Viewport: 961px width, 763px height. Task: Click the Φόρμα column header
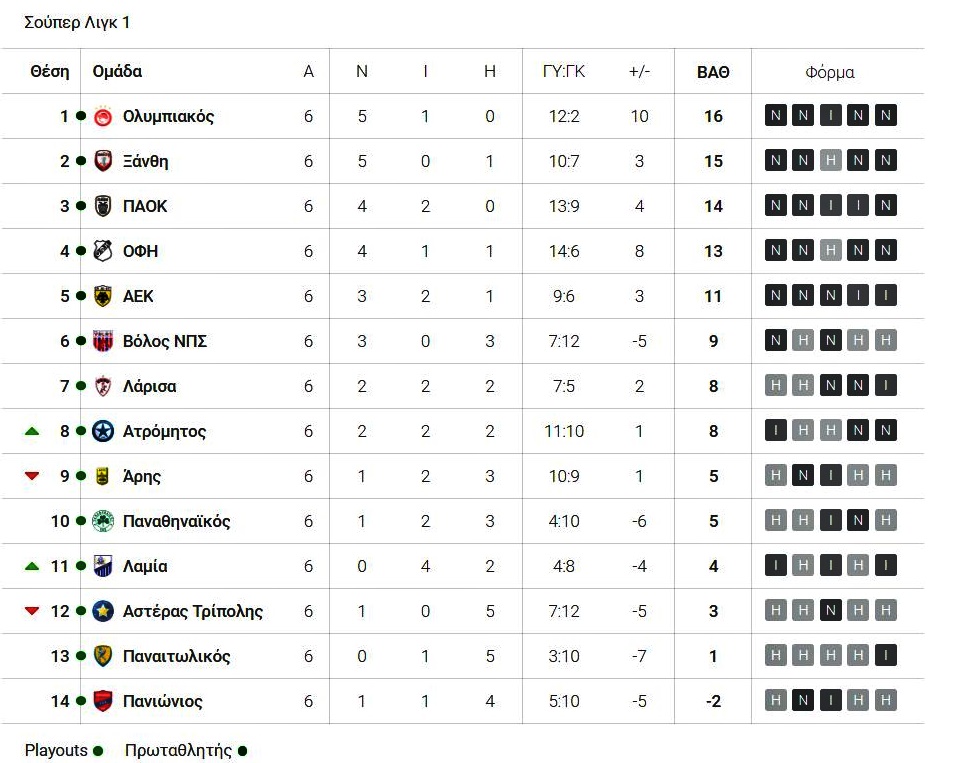[829, 72]
